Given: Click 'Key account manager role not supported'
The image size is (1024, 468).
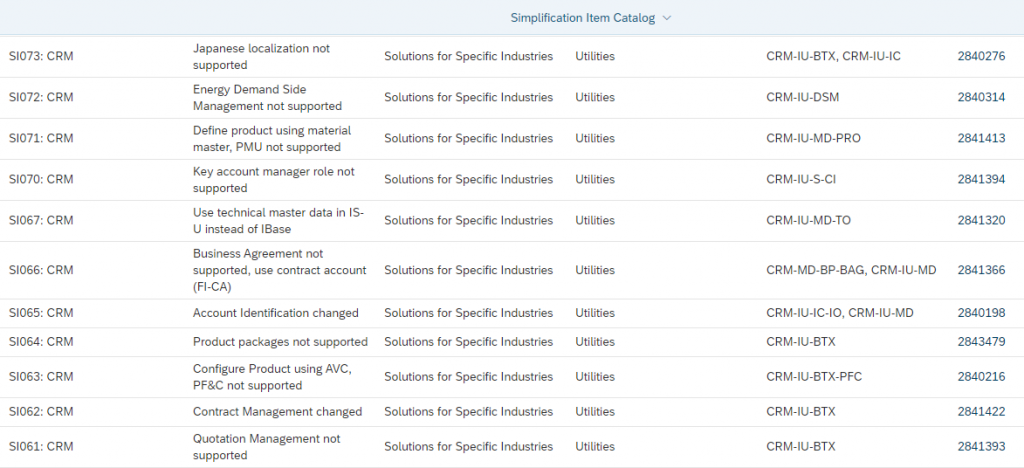Looking at the screenshot, I should [x=274, y=180].
